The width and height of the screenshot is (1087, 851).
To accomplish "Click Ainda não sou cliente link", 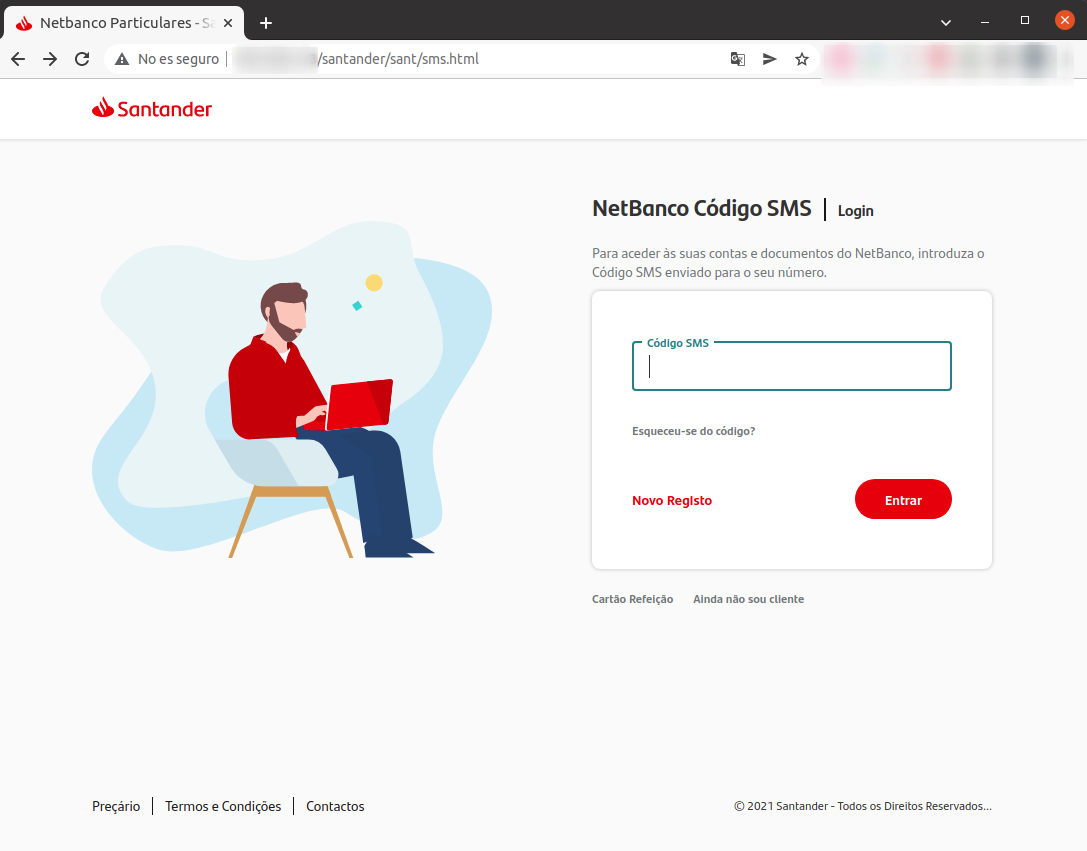I will 749,599.
